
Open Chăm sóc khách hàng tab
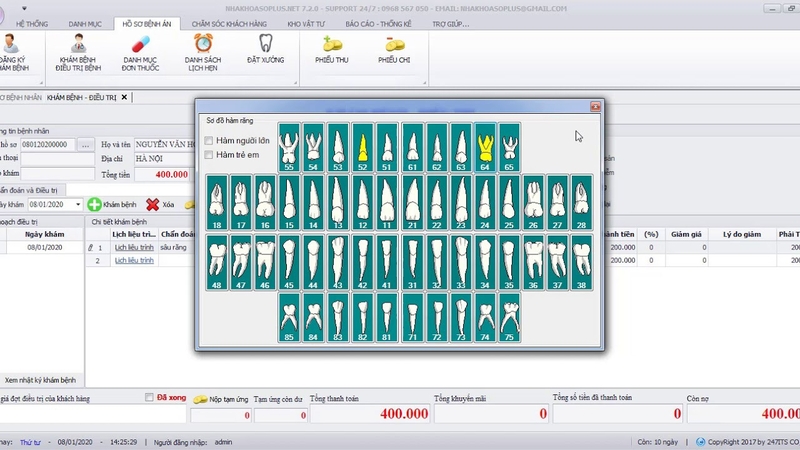229,24
